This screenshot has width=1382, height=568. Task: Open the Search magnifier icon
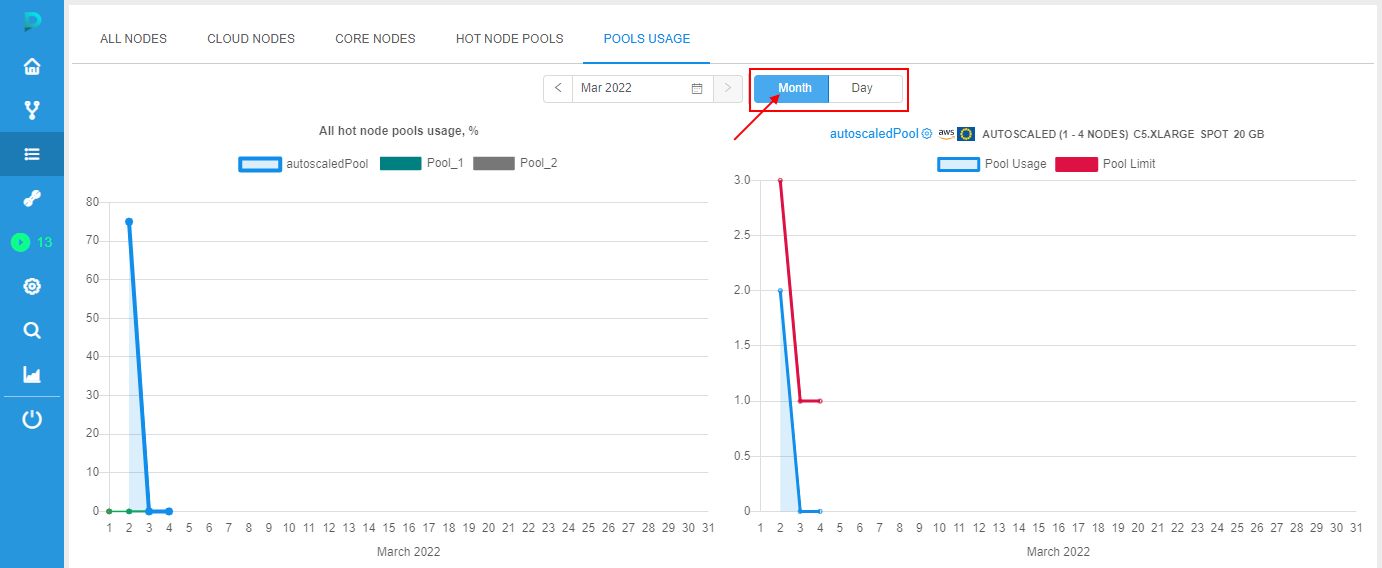[x=32, y=330]
